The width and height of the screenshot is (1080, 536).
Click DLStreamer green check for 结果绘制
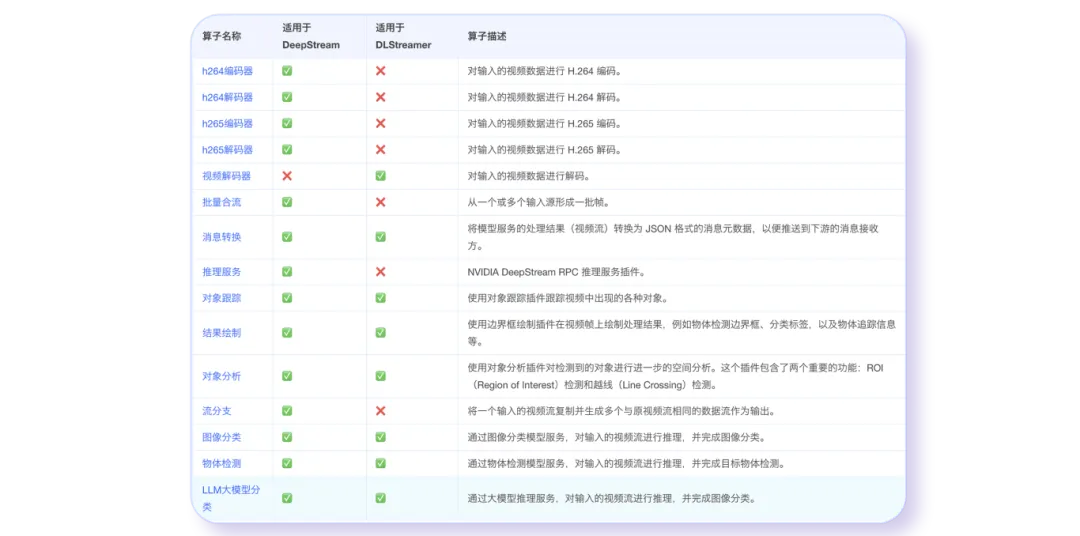tap(380, 333)
